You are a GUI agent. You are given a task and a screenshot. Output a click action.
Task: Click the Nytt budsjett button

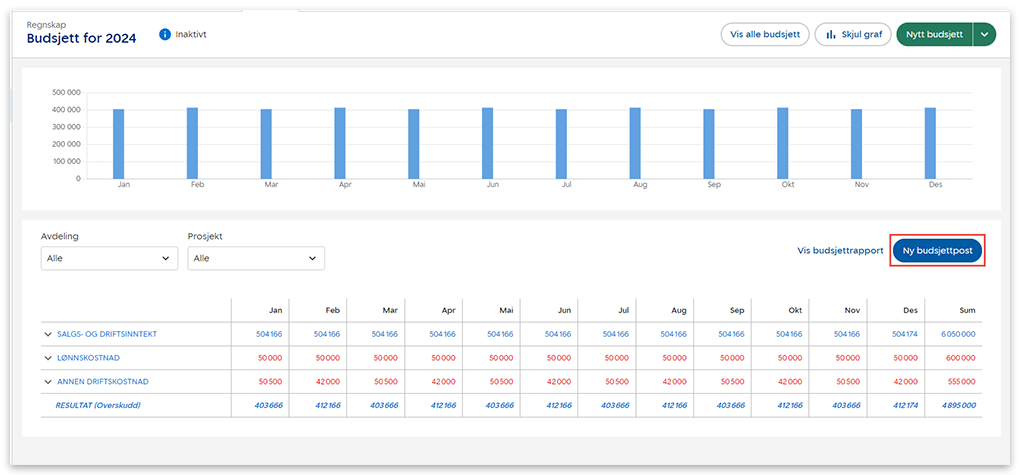934,35
